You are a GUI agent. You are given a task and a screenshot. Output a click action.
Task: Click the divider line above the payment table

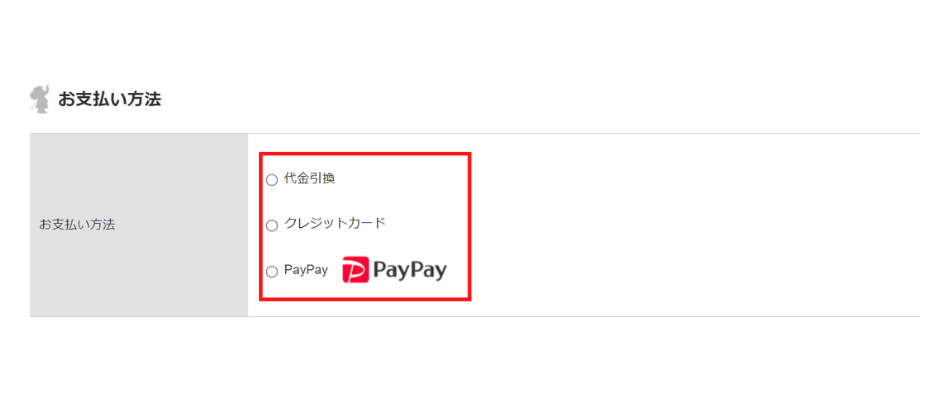pos(475,133)
